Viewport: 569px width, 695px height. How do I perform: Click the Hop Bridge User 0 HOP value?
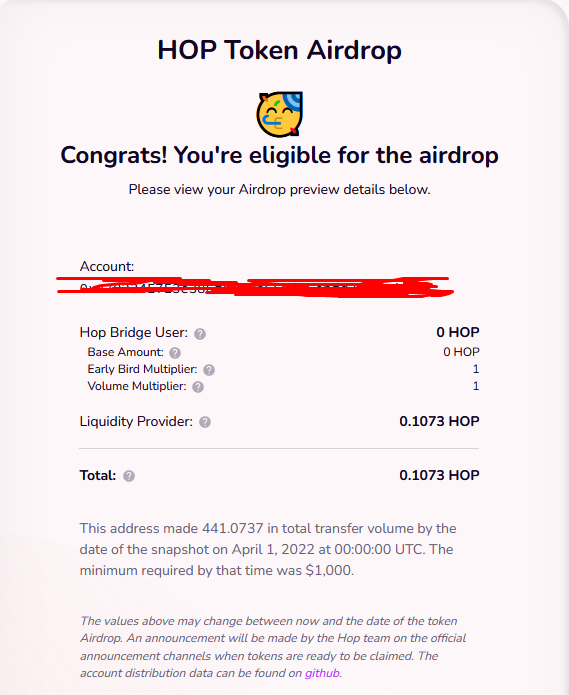point(458,332)
